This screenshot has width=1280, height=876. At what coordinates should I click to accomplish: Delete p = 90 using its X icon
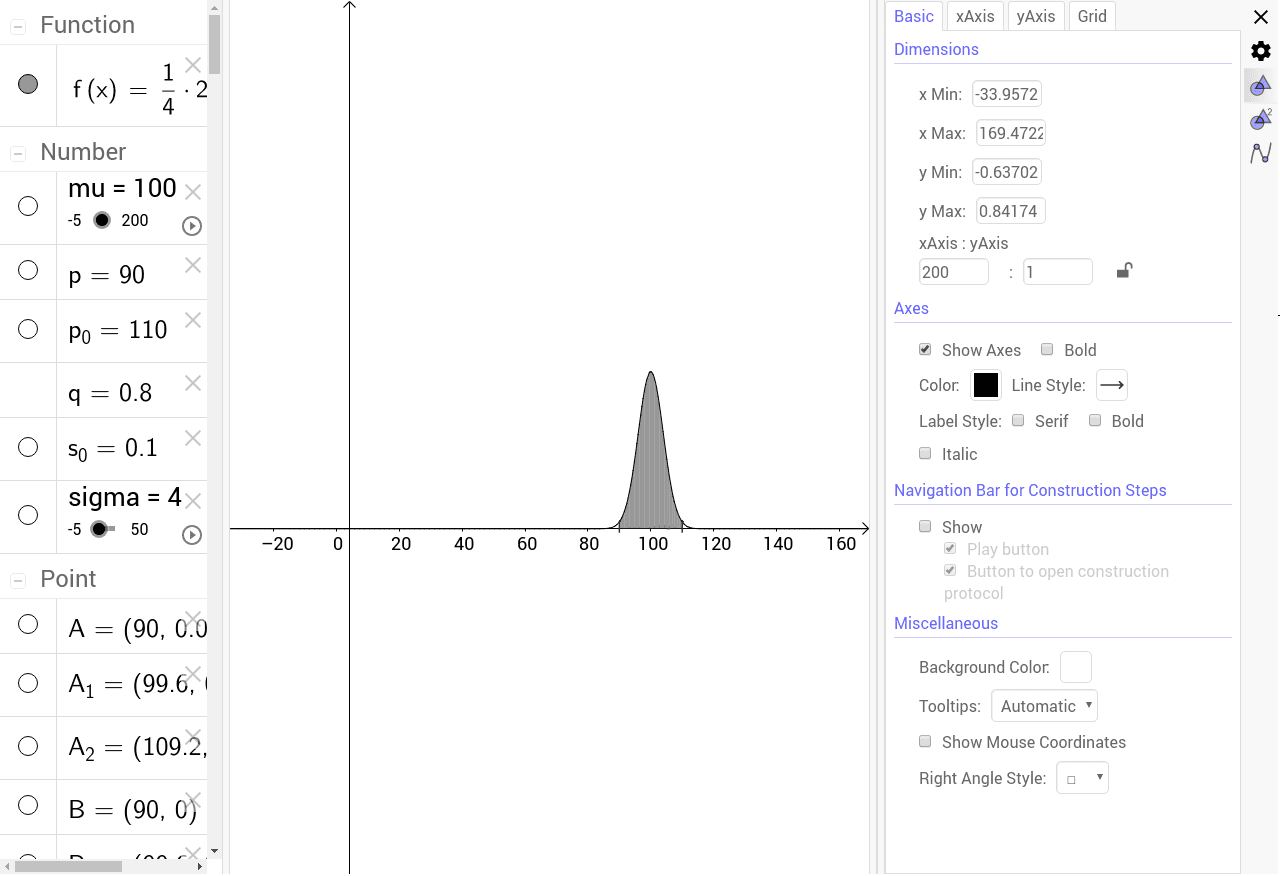click(x=191, y=265)
